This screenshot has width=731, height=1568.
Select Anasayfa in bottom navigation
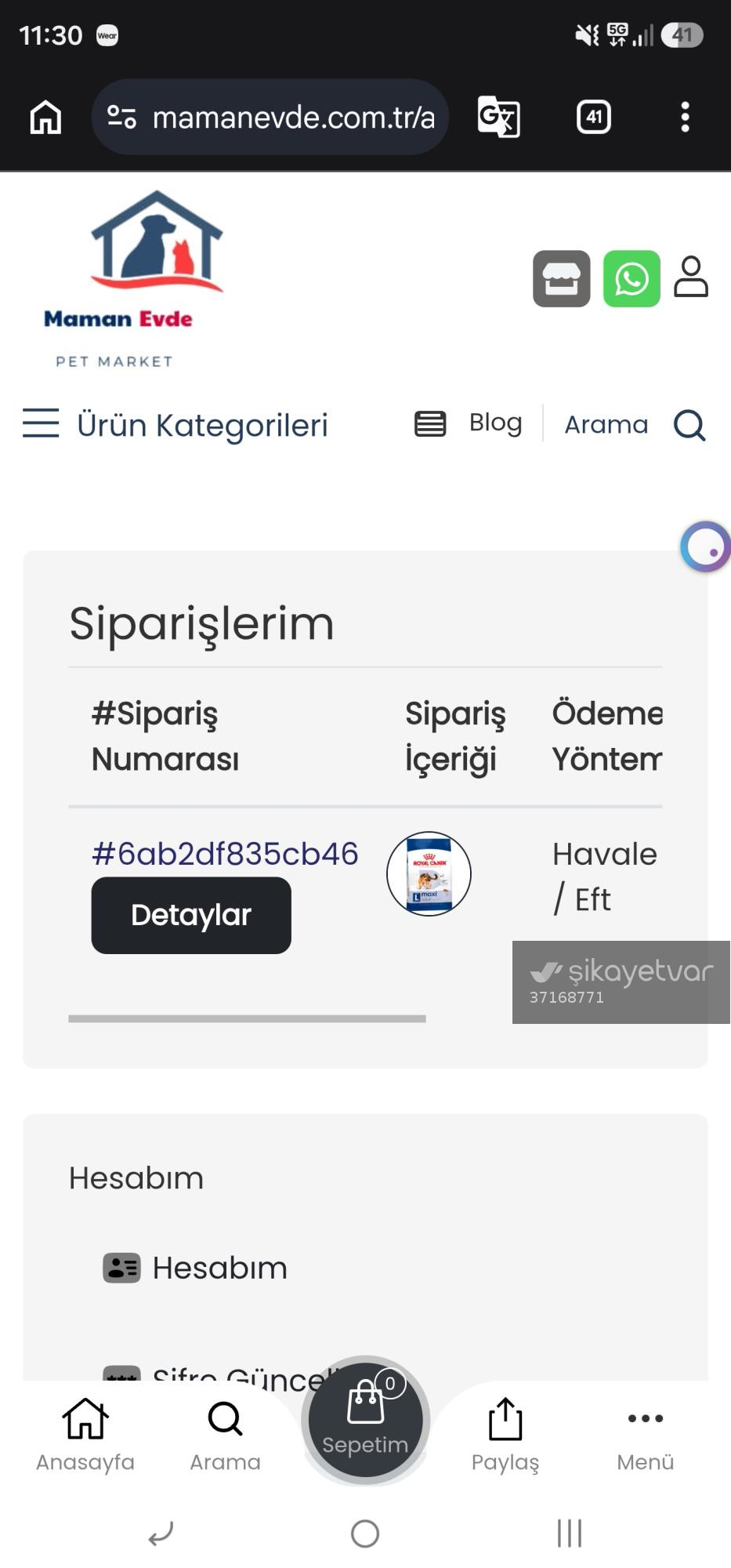coord(85,1435)
